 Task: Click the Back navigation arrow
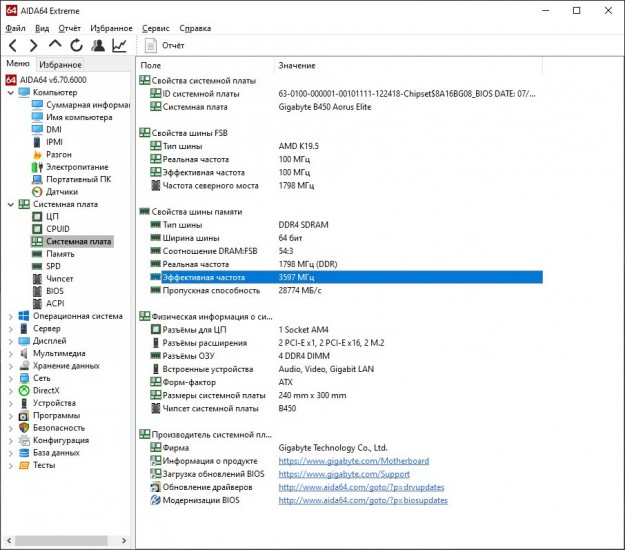pos(12,45)
